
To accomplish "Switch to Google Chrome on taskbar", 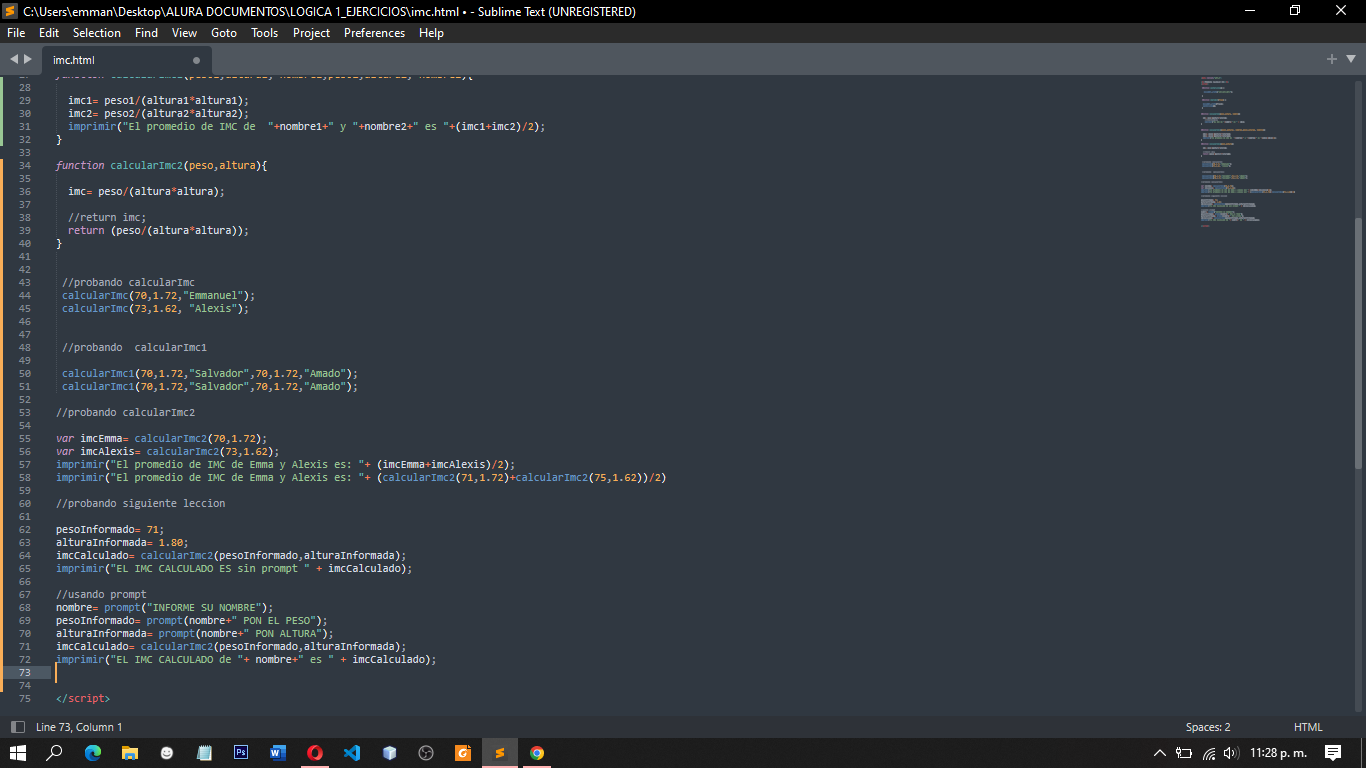I will coord(537,753).
